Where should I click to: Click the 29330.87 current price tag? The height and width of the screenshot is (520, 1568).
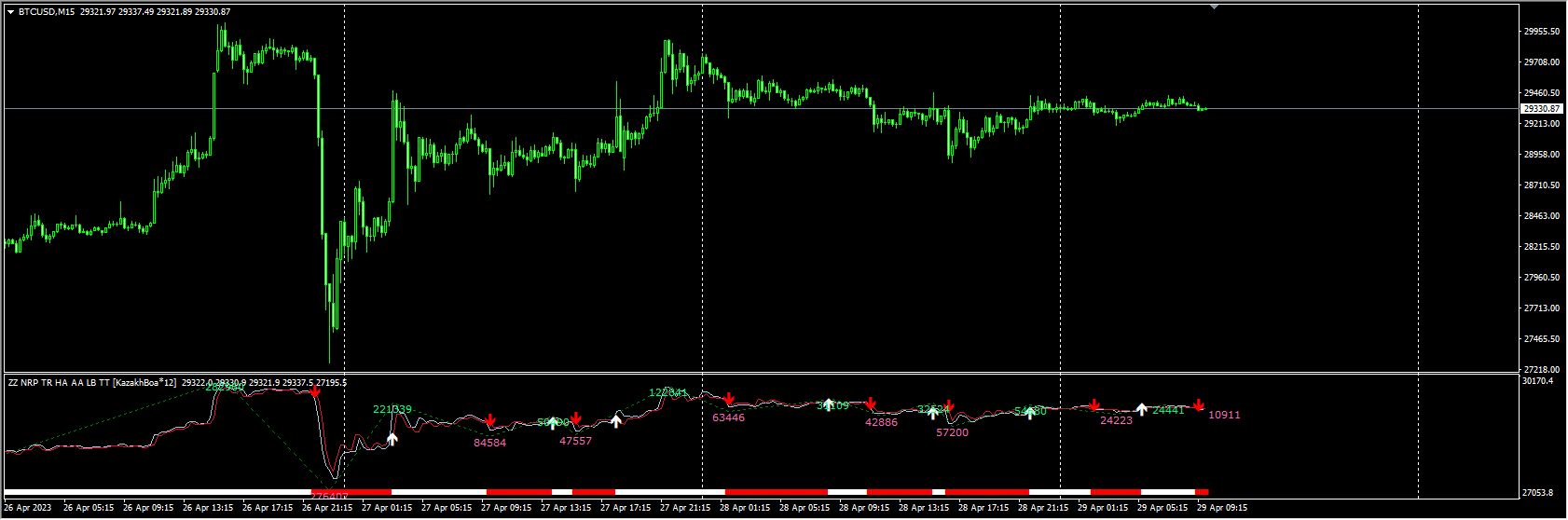1542,109
